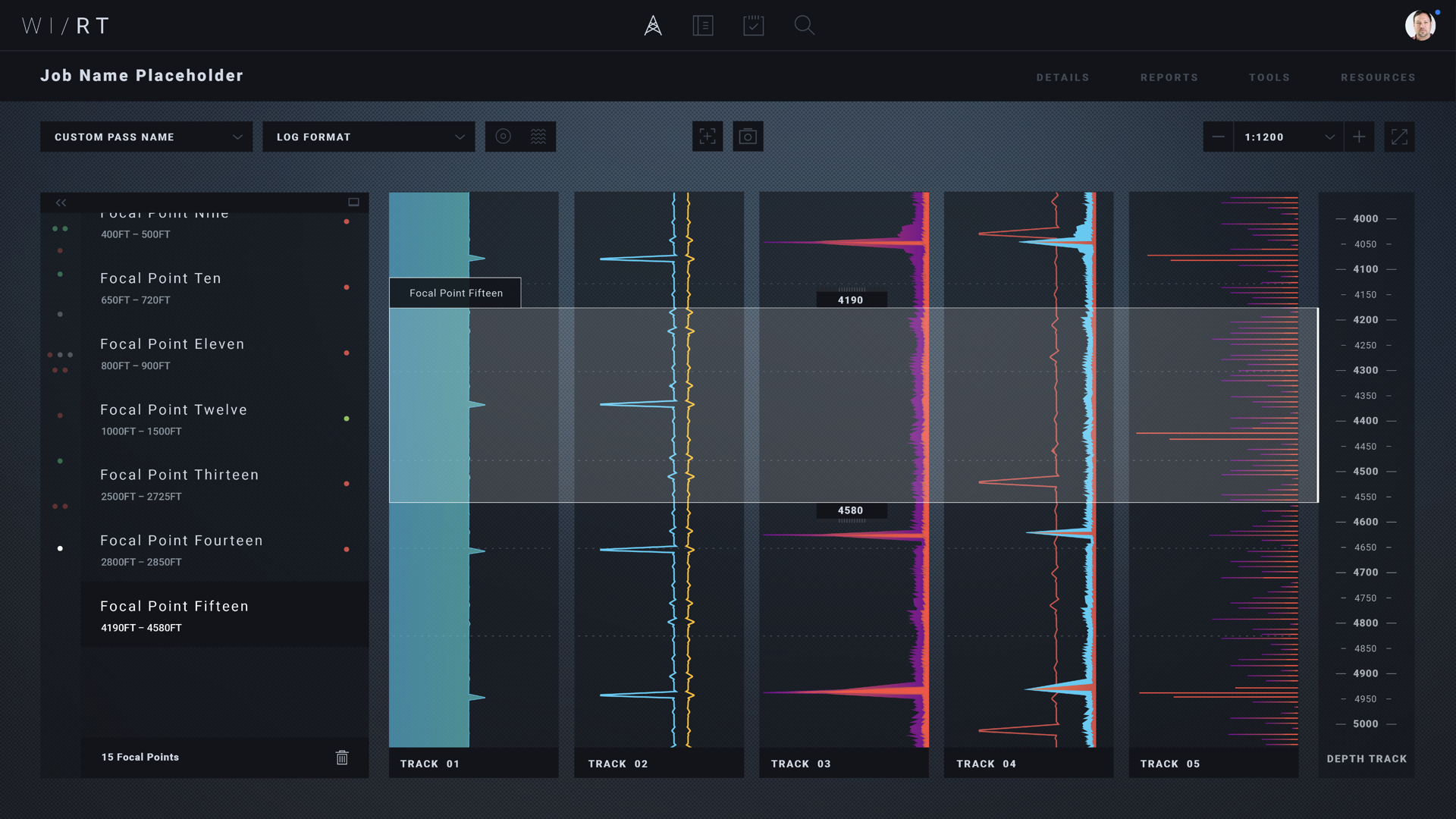Image resolution: width=1456 pixels, height=819 pixels.
Task: Click the 1000FT – 1500FT range text
Action: [x=141, y=431]
